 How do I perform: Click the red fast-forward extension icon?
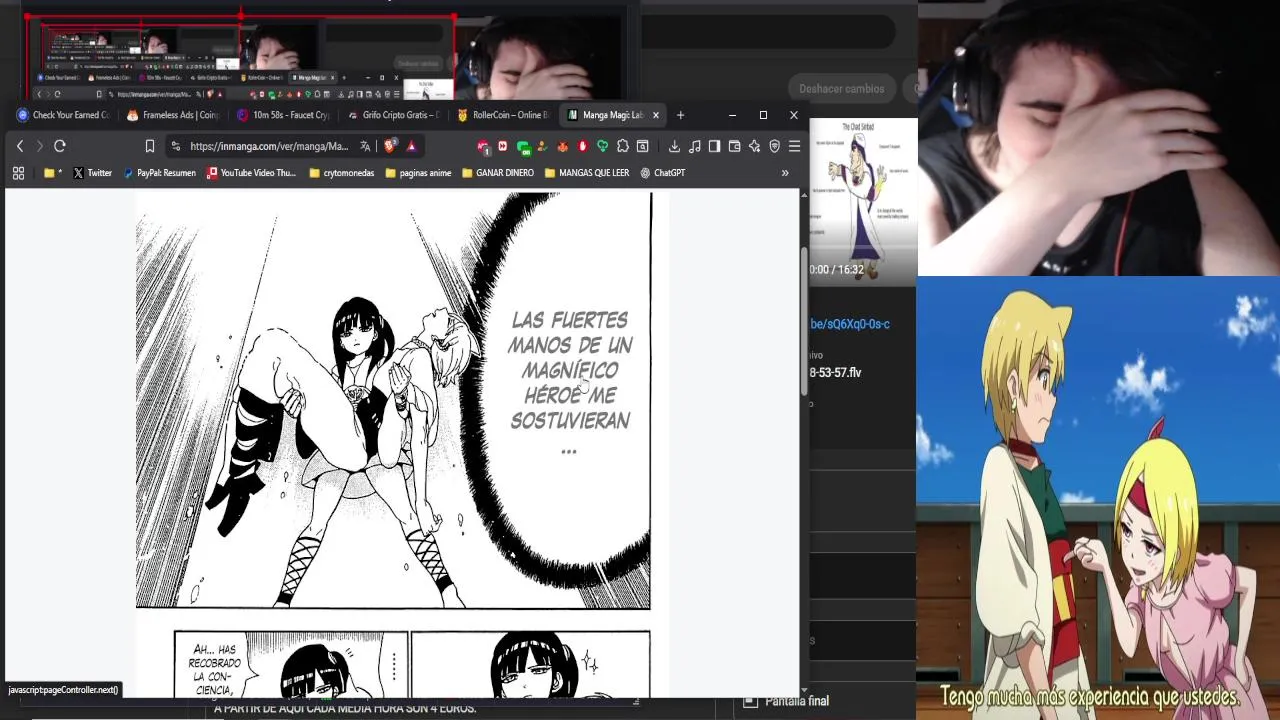(x=503, y=146)
